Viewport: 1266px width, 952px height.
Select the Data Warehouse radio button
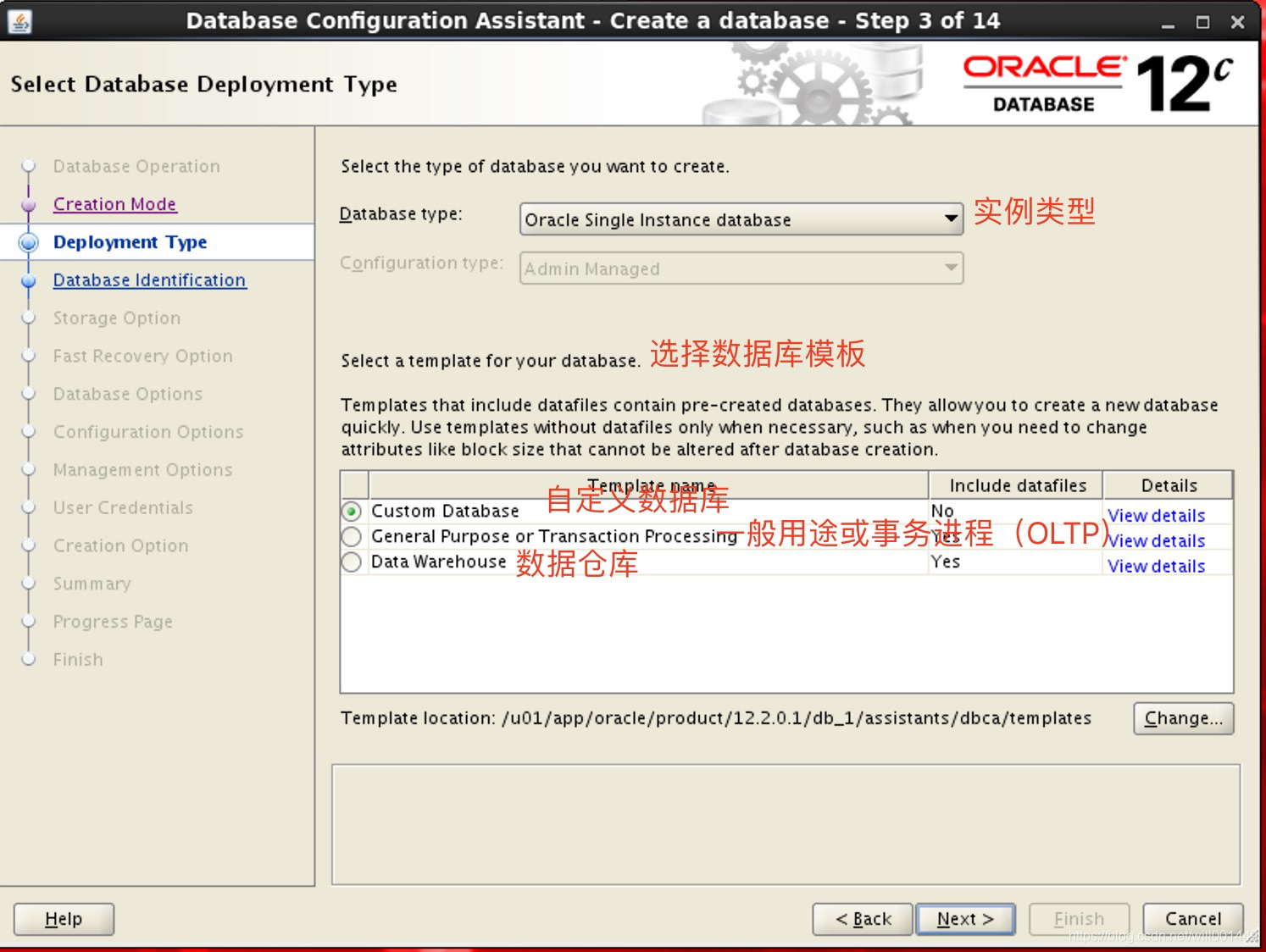(x=352, y=562)
